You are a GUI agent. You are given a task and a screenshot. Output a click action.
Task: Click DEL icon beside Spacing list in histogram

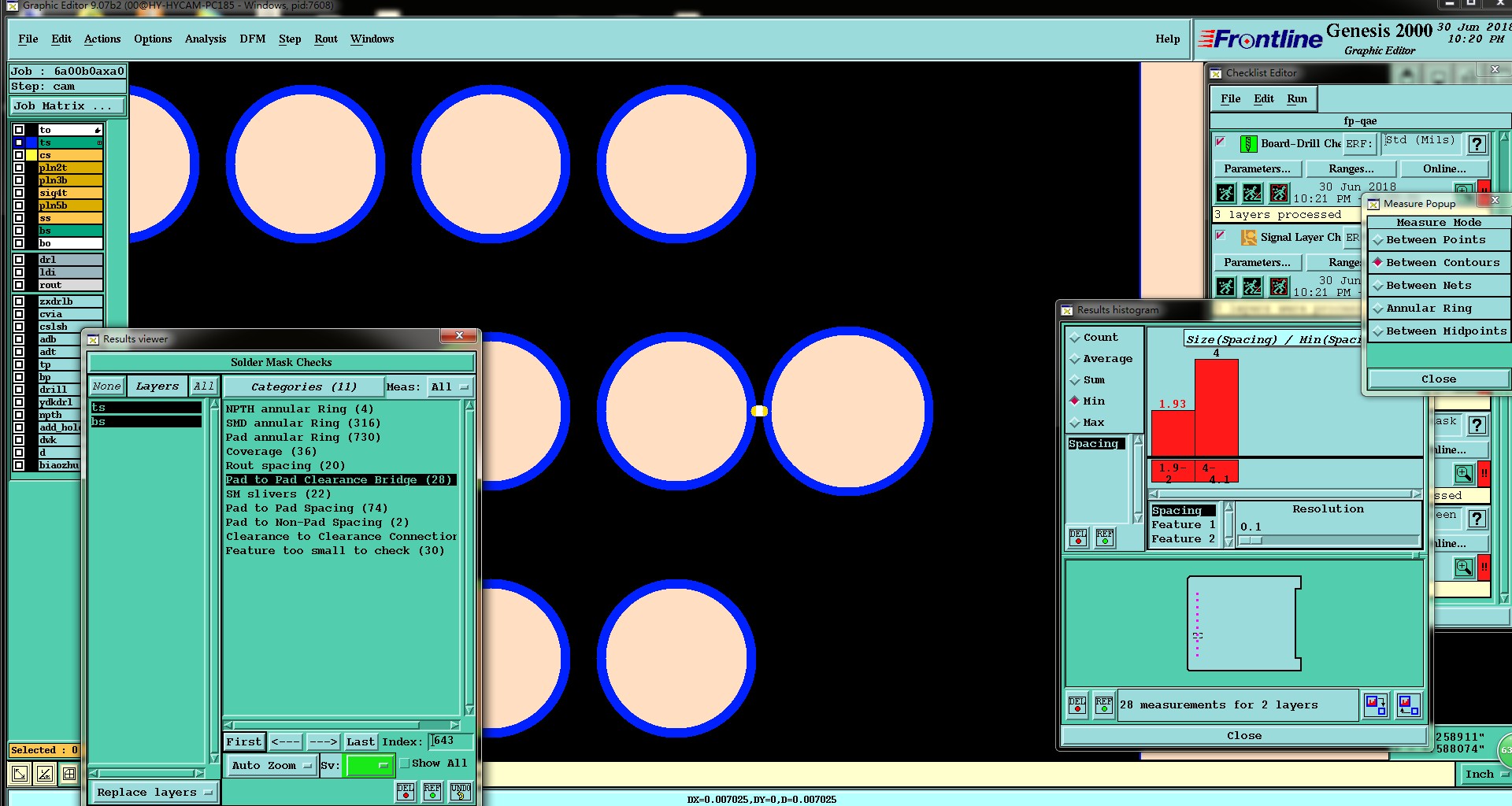1078,538
